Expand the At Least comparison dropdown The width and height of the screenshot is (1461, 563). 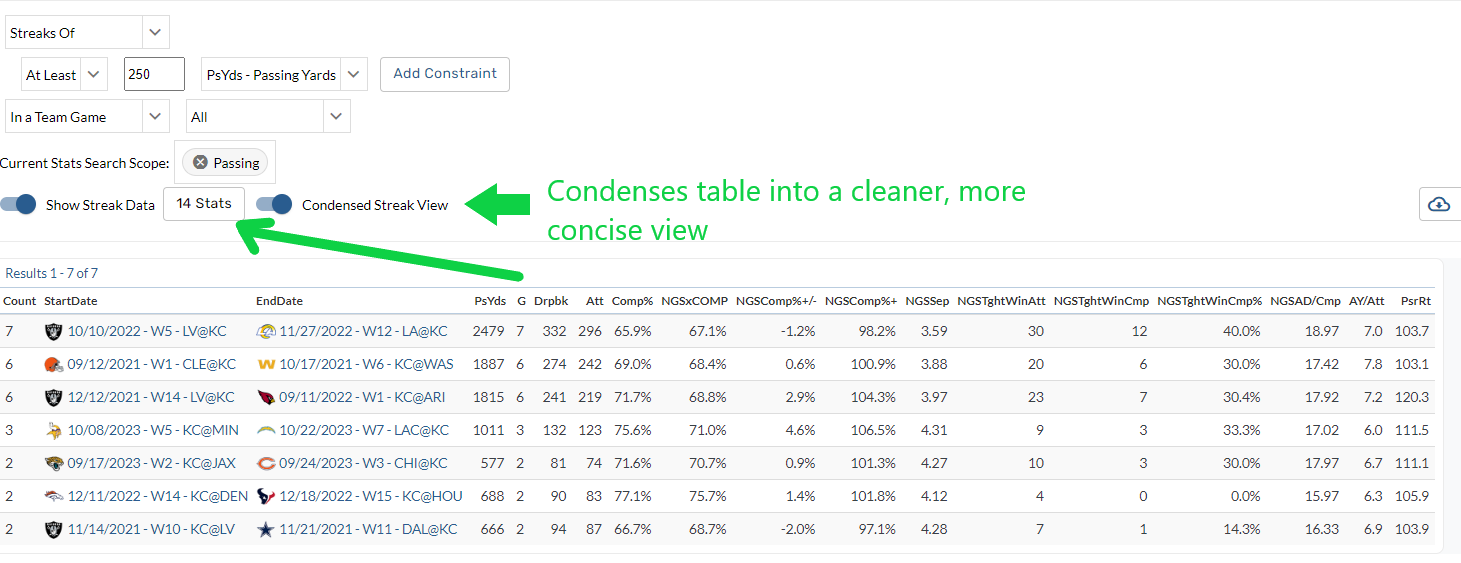pos(64,75)
